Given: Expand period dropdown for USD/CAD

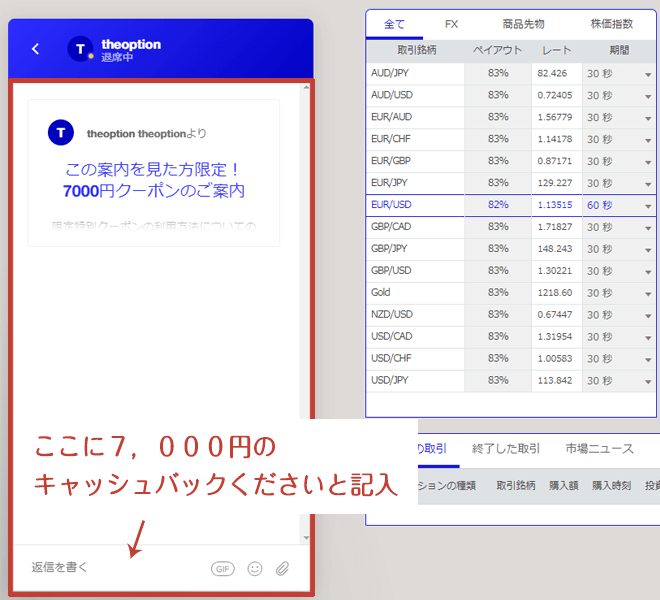Looking at the screenshot, I should [648, 338].
